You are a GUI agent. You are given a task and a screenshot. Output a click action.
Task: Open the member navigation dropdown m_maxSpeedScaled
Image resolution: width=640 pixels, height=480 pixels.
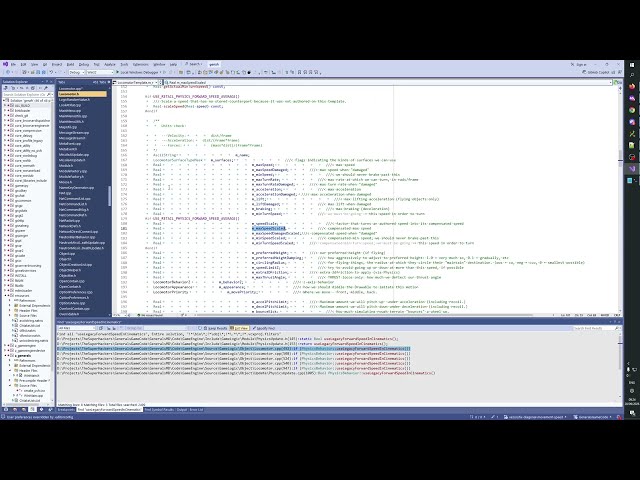pyautogui.click(x=387, y=82)
